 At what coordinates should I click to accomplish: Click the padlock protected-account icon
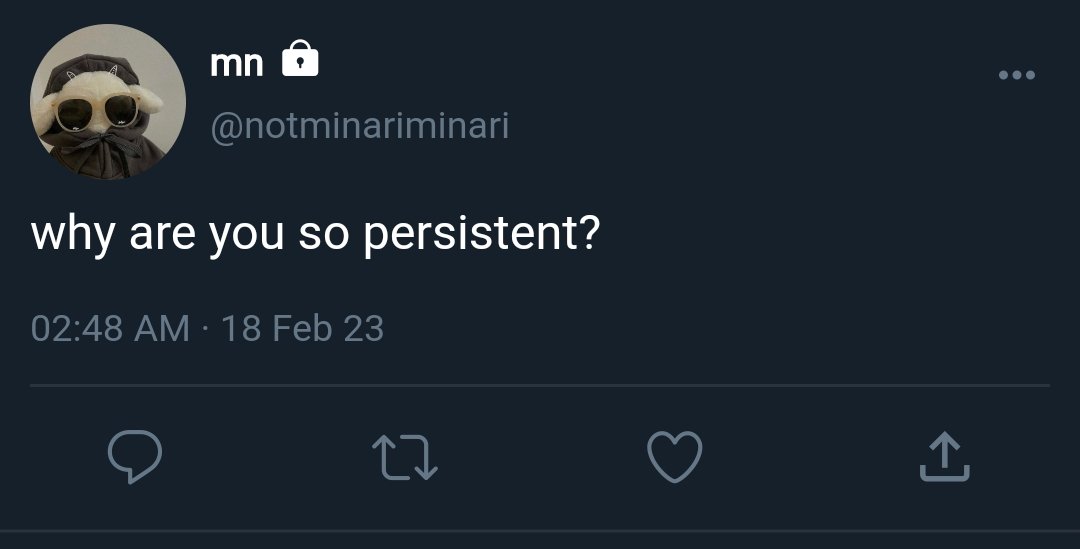[300, 58]
